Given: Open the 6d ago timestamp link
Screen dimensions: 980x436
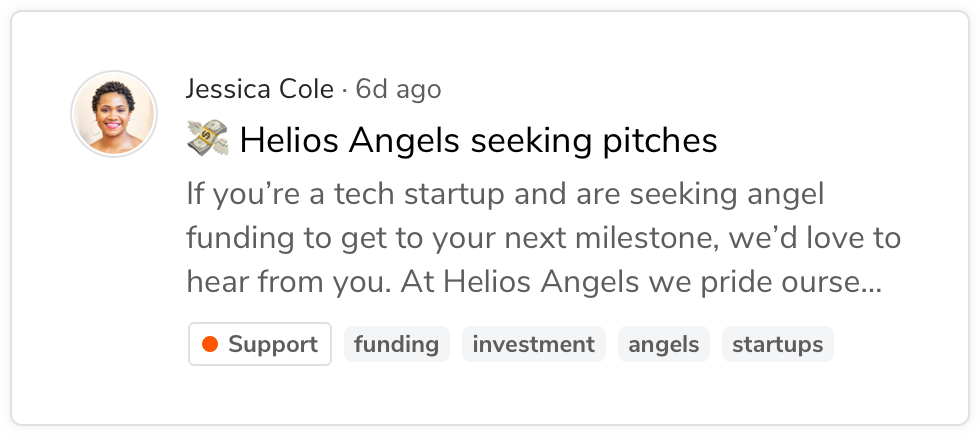Looking at the screenshot, I should (398, 89).
